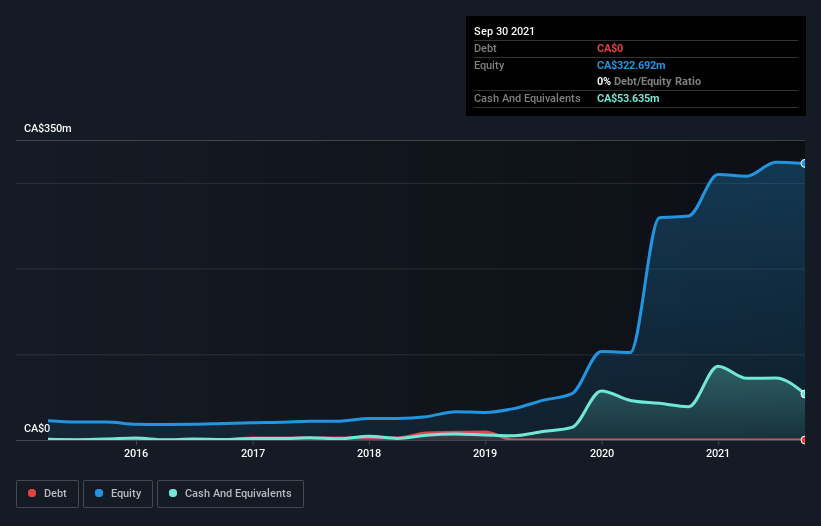Viewport: 821px width, 526px height.
Task: Click the 2020 x-axis label
Action: (602, 453)
